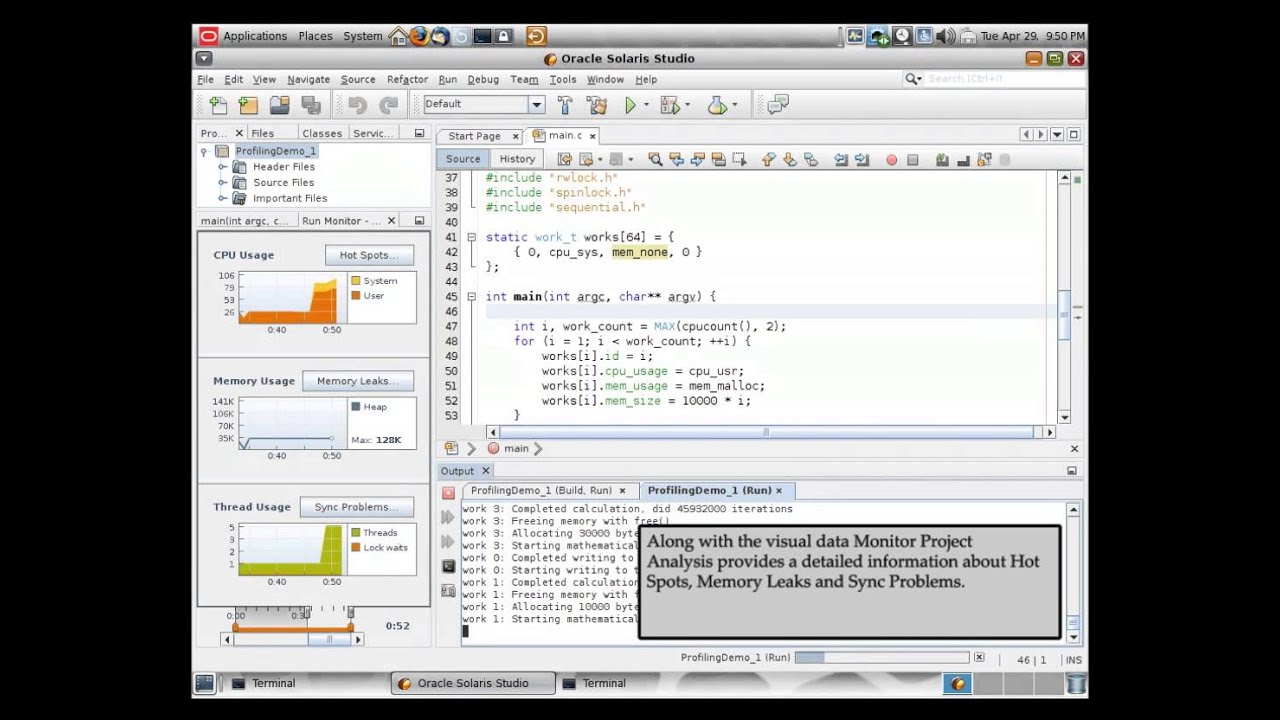Open the Profile button dropdown arrow

(x=735, y=105)
